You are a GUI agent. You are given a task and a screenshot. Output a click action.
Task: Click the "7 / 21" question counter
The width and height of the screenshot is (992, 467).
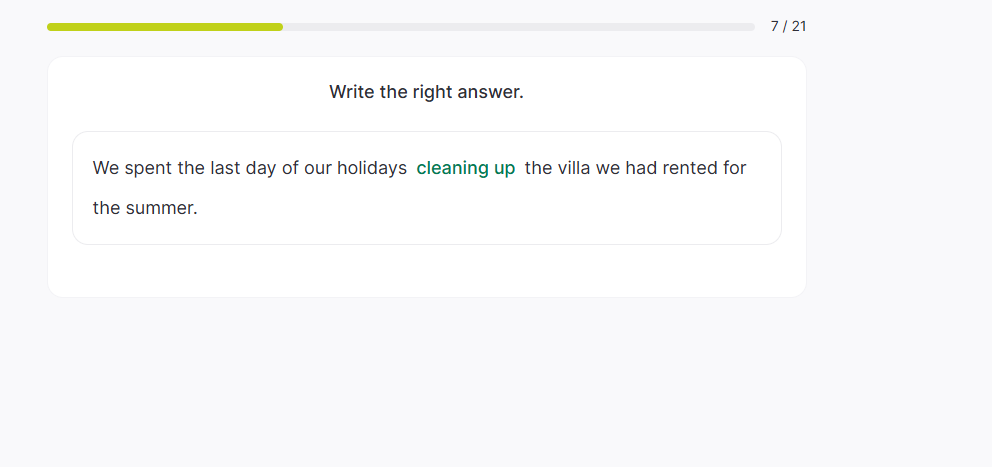click(788, 26)
